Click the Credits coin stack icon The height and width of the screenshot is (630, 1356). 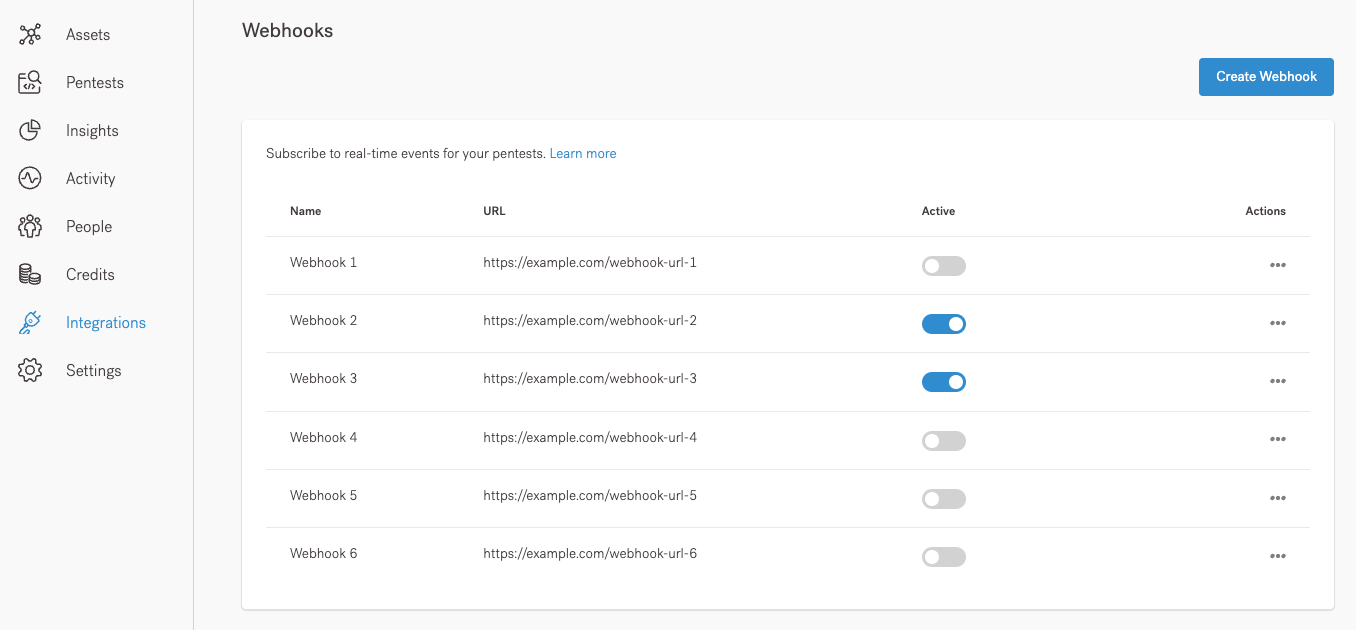pos(30,275)
